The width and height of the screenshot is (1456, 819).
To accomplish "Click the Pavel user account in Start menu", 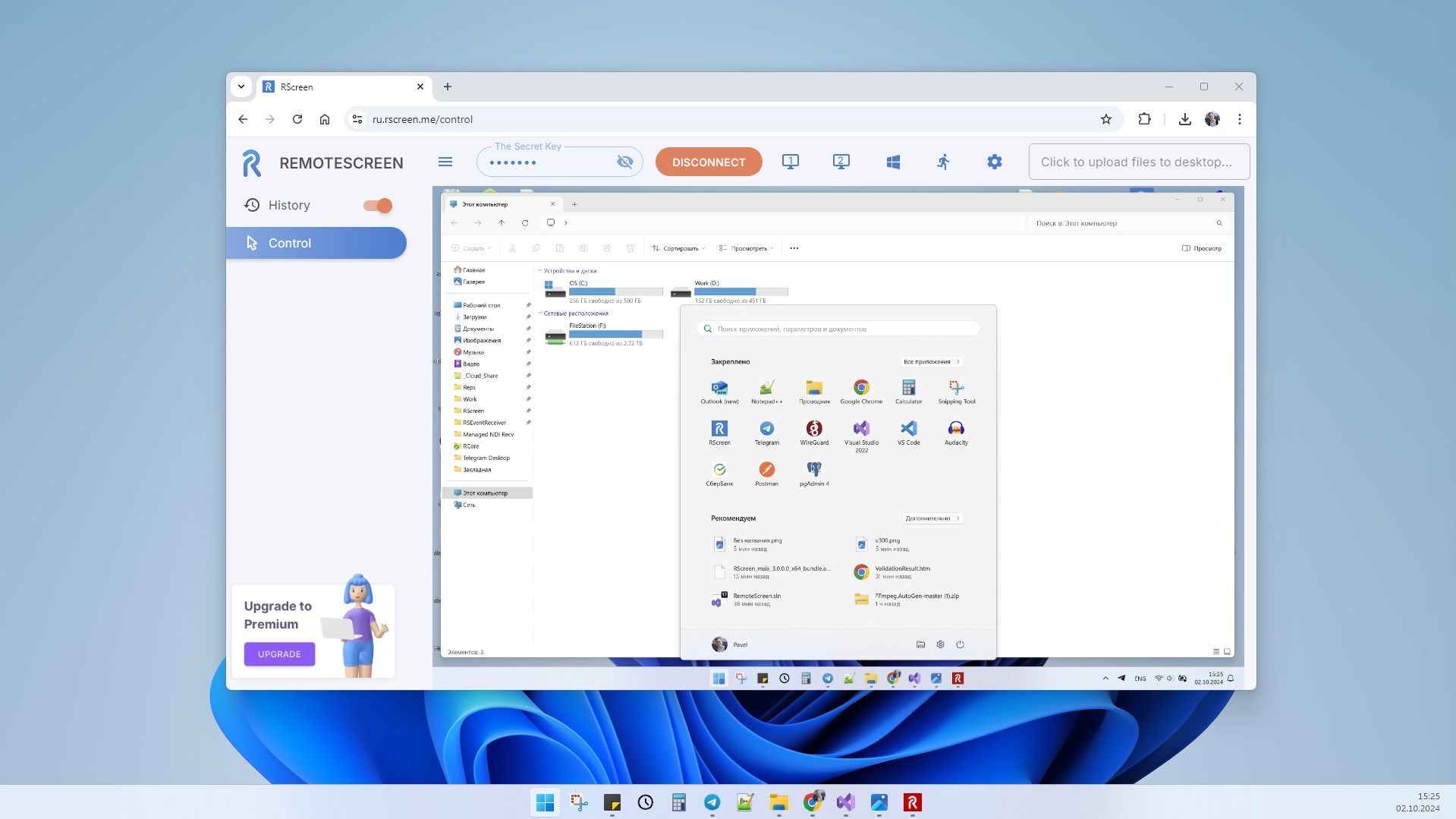I will (x=730, y=644).
